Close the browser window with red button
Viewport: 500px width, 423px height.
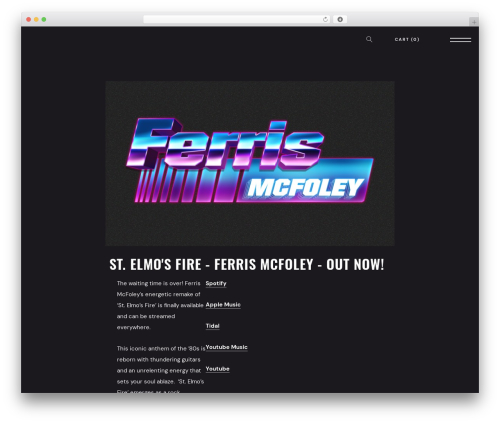pos(29,20)
